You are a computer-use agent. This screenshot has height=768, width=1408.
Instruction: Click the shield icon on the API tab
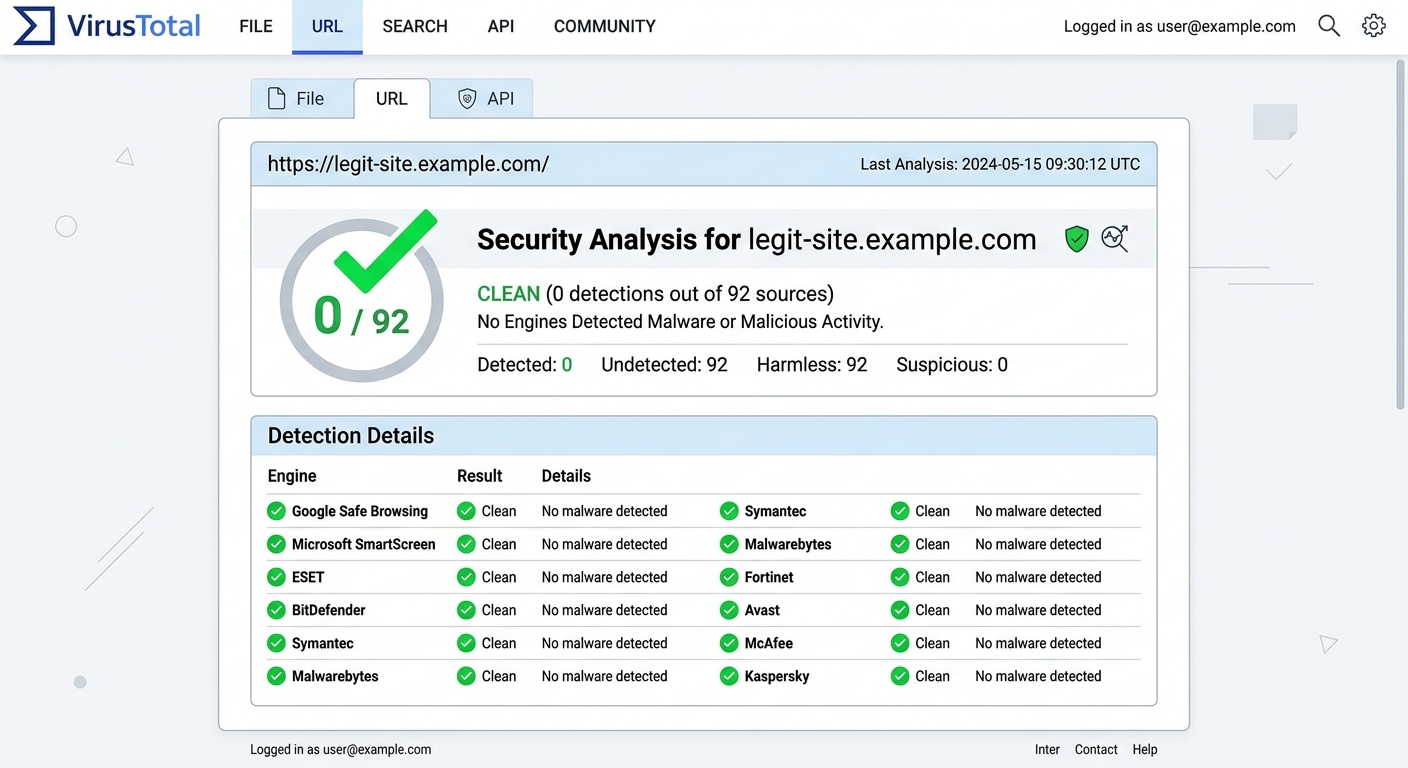click(x=466, y=98)
